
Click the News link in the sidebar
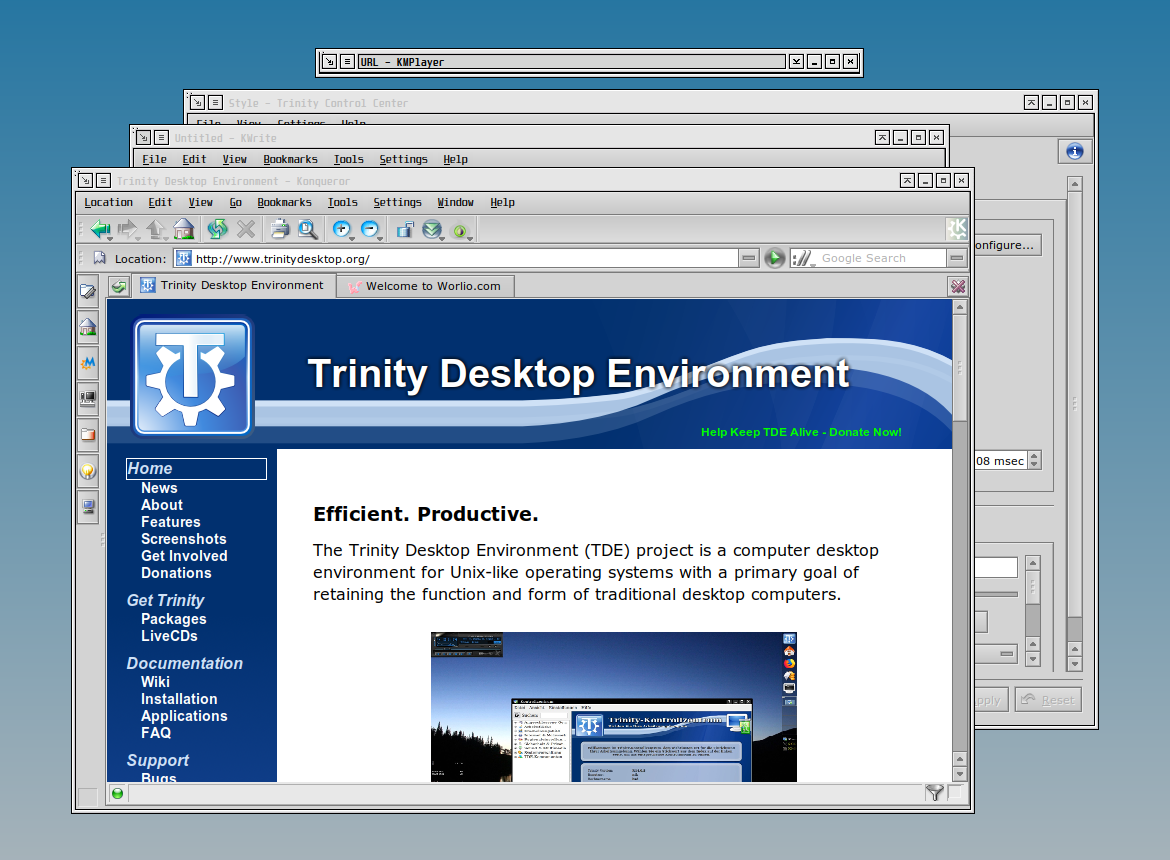point(159,488)
